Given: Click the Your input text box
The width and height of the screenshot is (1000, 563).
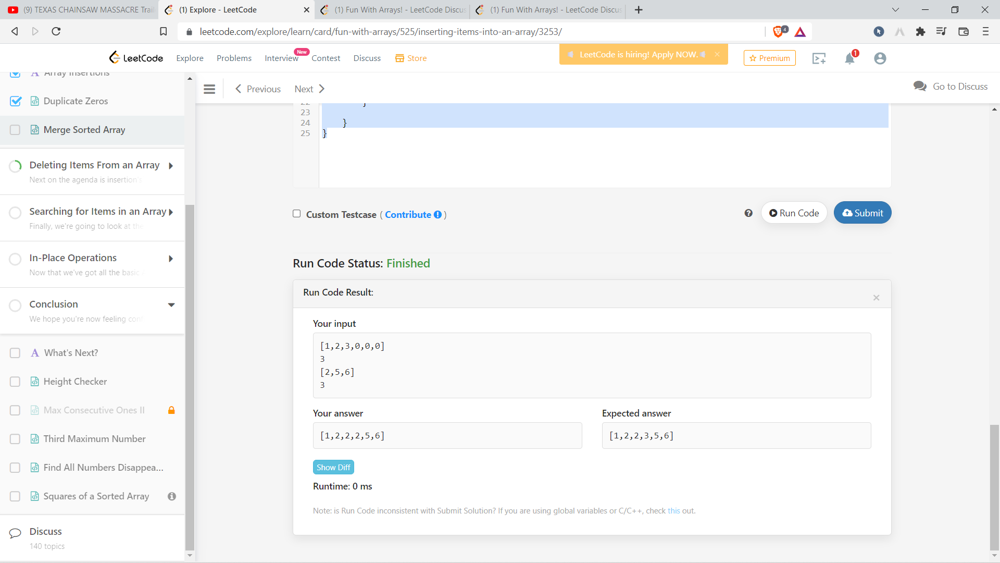Looking at the screenshot, I should tap(592, 365).
